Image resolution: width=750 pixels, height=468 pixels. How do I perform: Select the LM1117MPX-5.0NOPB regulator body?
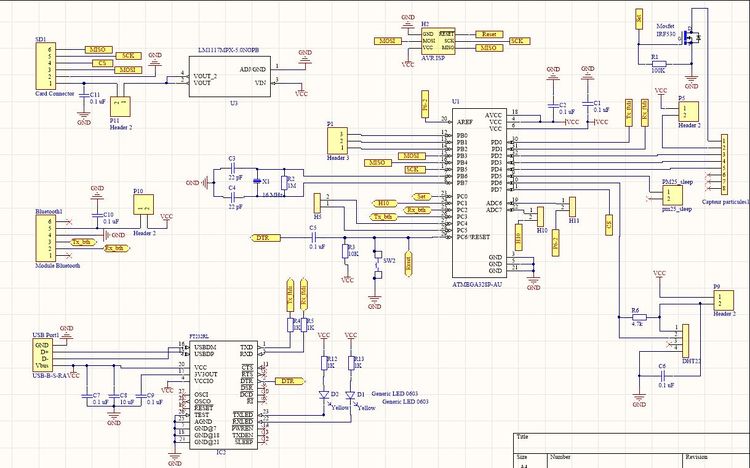point(231,78)
